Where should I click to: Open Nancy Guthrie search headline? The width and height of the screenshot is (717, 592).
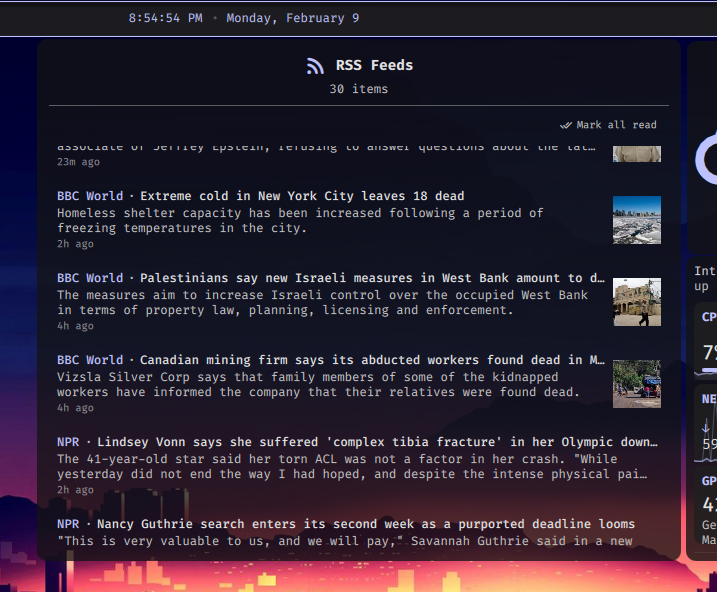366,524
